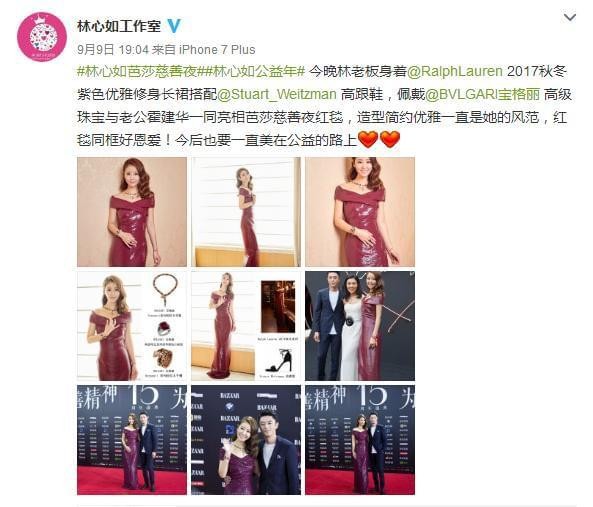The image size is (593, 507).
Task: Open the pink 林心如工作室 avatar
Action: click(42, 37)
